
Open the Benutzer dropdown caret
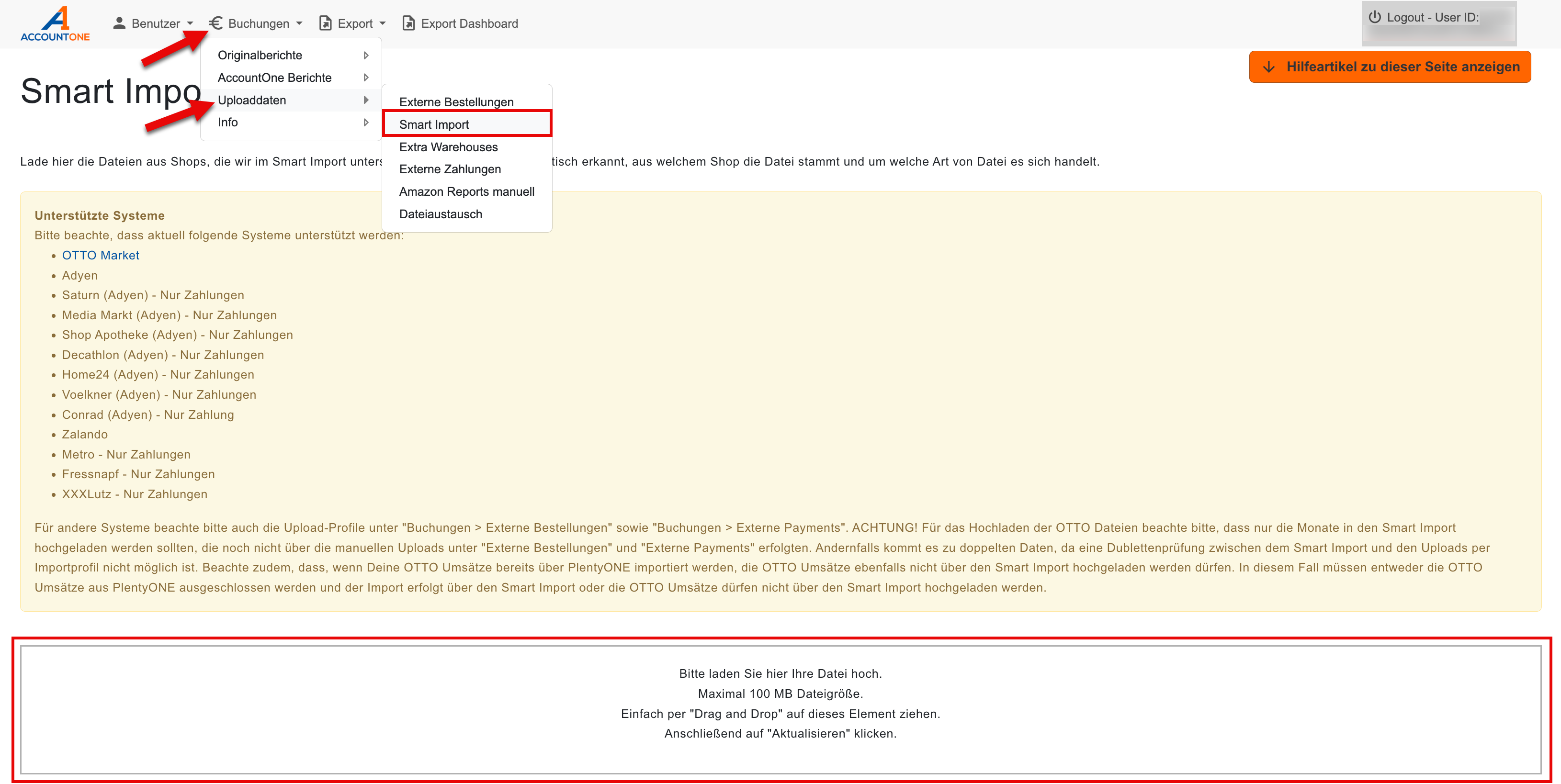click(x=190, y=23)
